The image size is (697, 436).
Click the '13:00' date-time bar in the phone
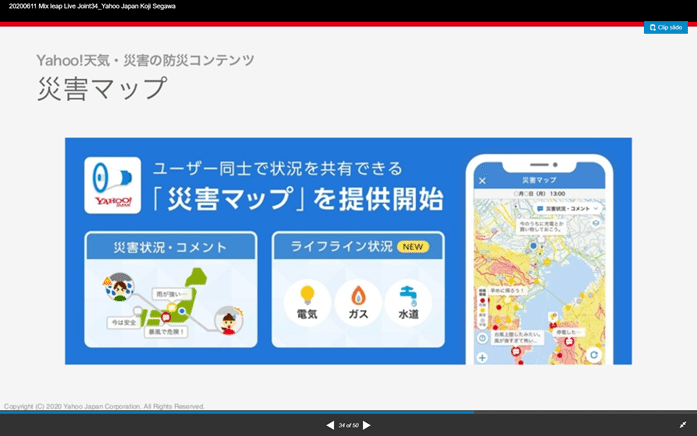539,194
